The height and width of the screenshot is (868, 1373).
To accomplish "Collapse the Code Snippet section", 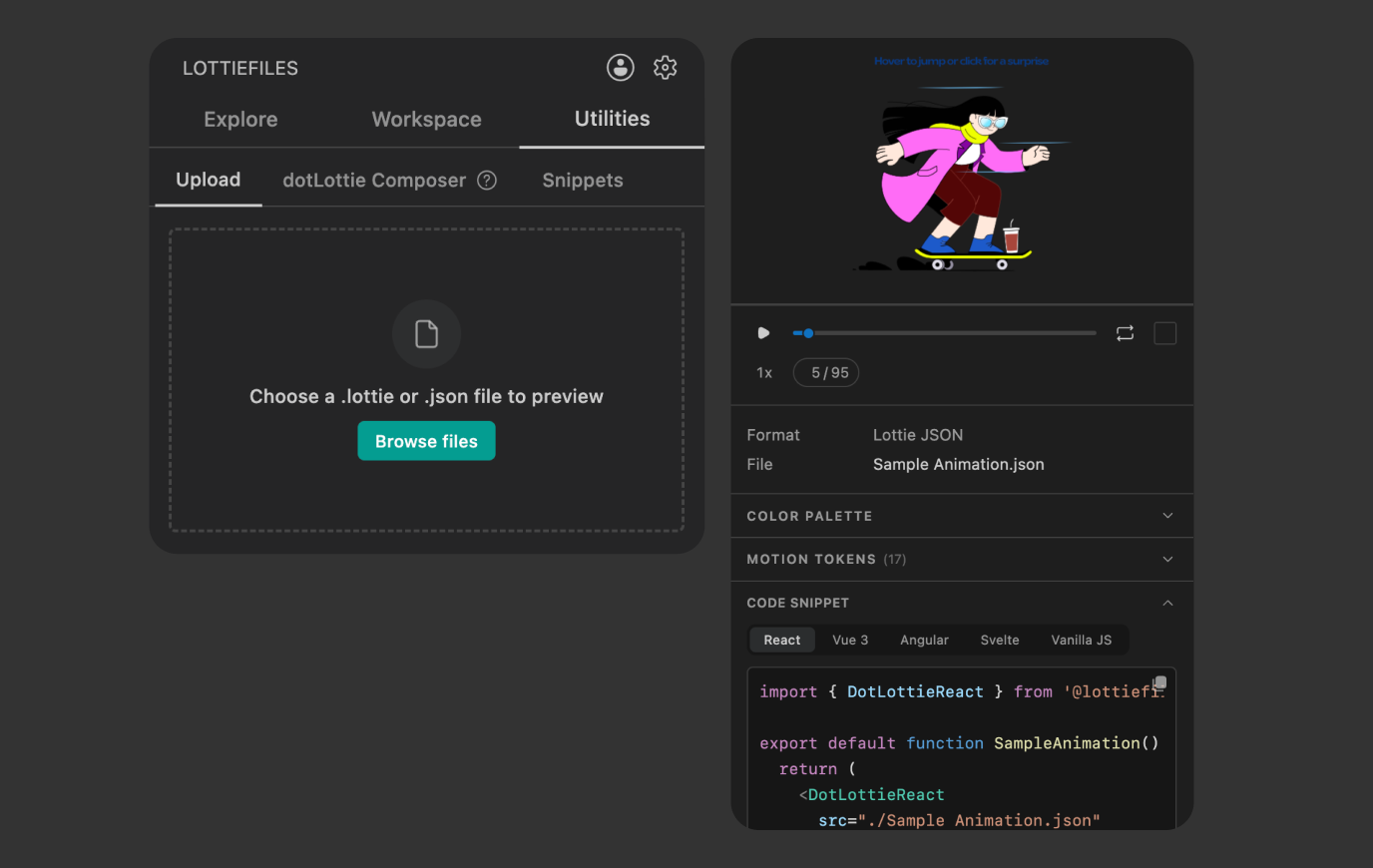I will point(962,604).
